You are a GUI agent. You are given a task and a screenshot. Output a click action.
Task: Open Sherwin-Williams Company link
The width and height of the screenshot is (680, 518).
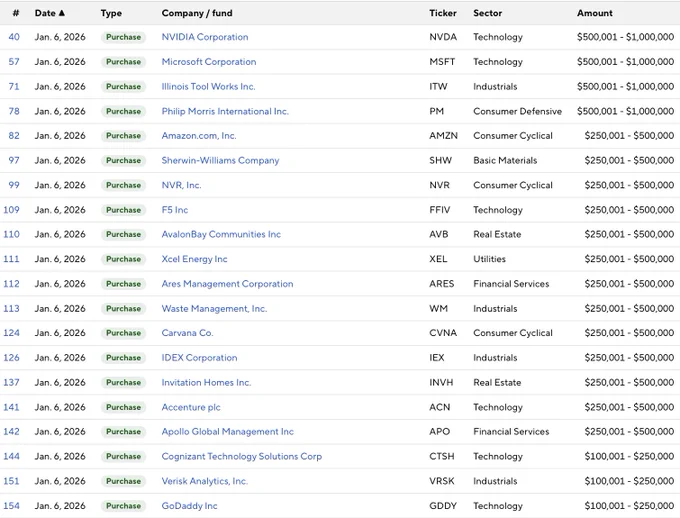point(220,160)
